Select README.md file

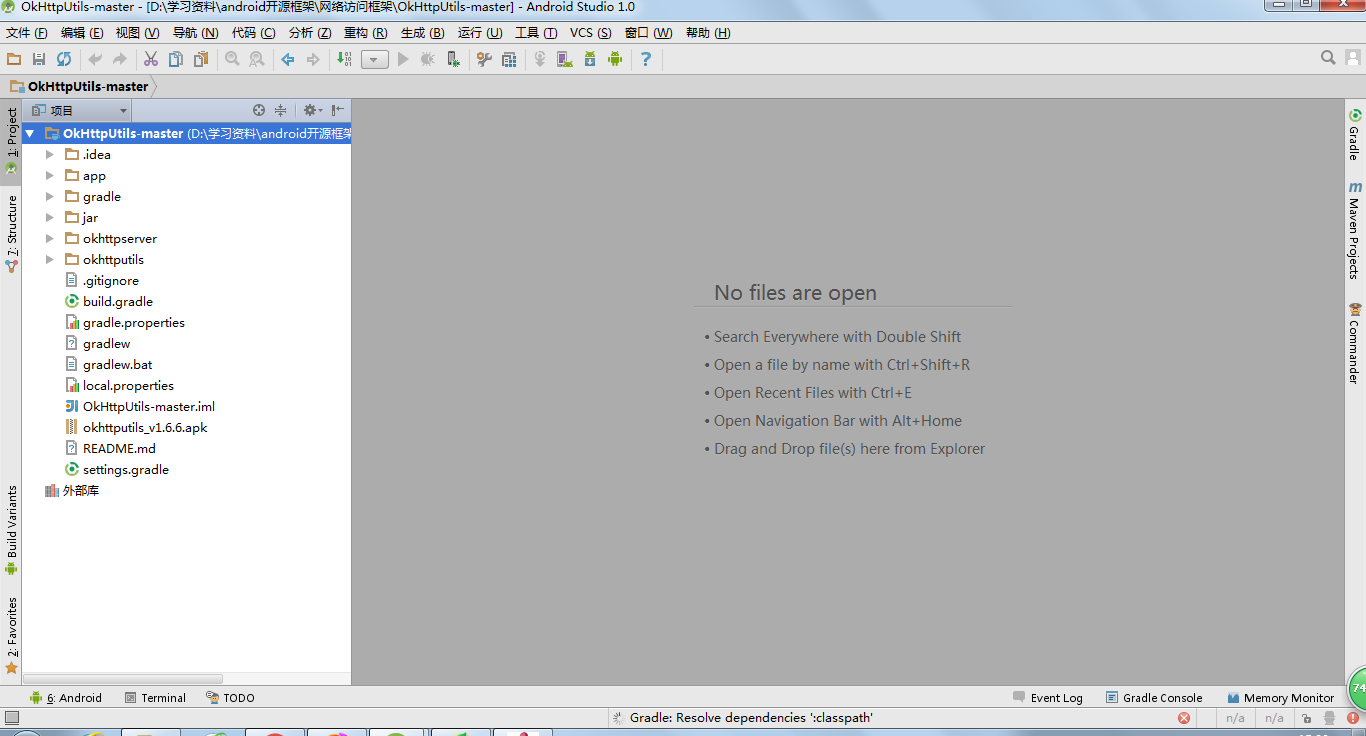point(119,448)
